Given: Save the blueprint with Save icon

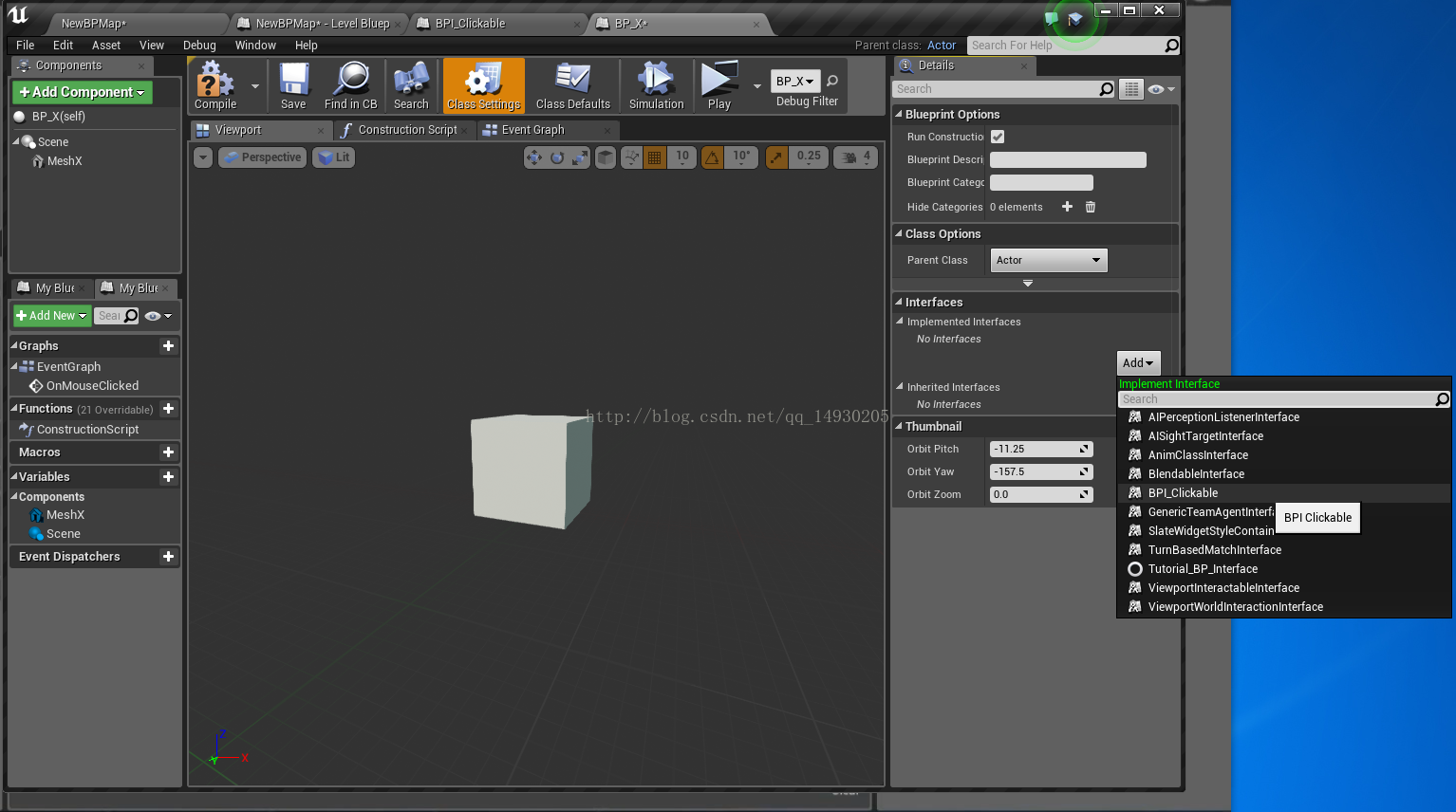Looking at the screenshot, I should [x=293, y=85].
